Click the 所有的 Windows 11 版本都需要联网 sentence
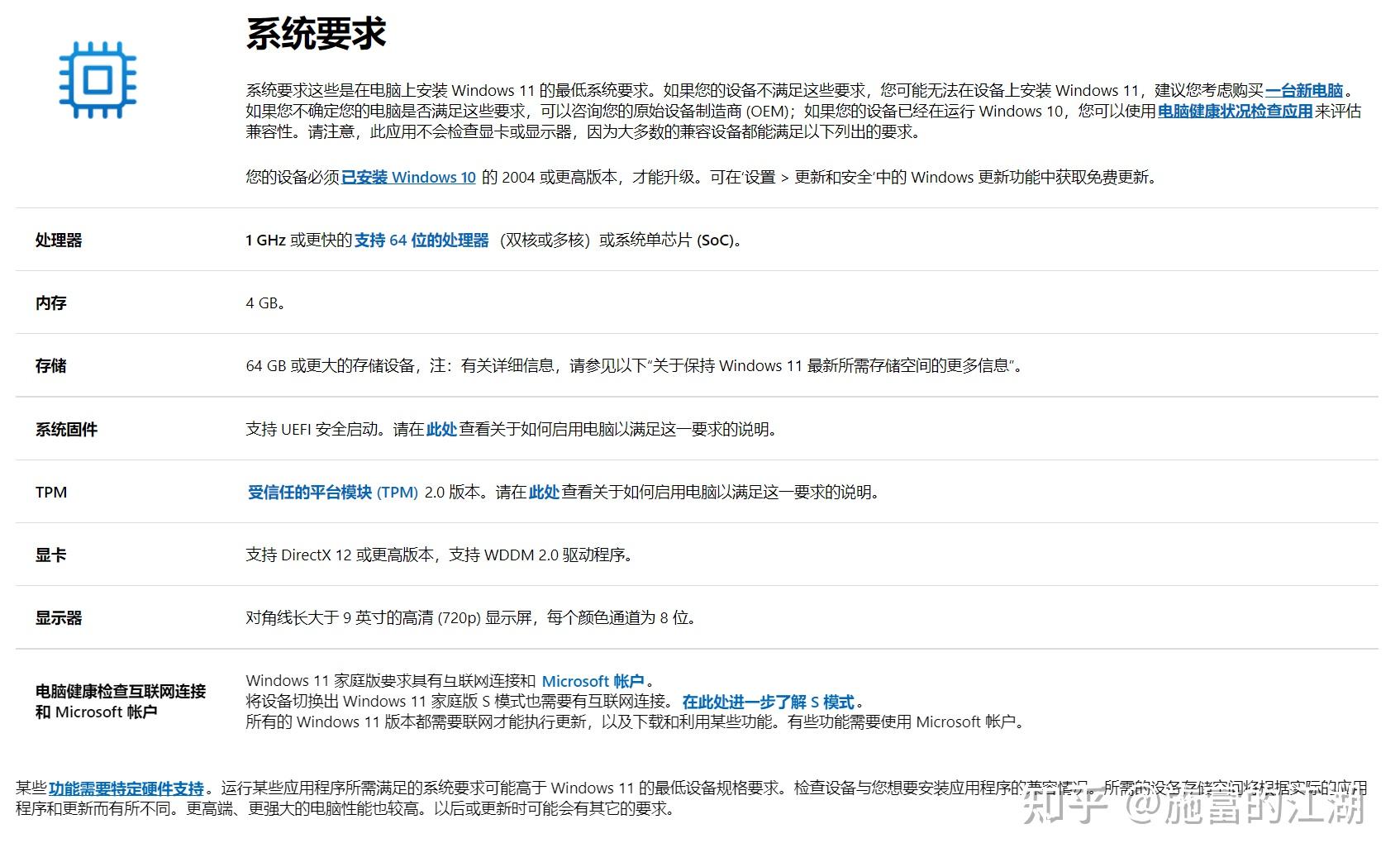This screenshot has height=862, width=1400. [x=635, y=722]
